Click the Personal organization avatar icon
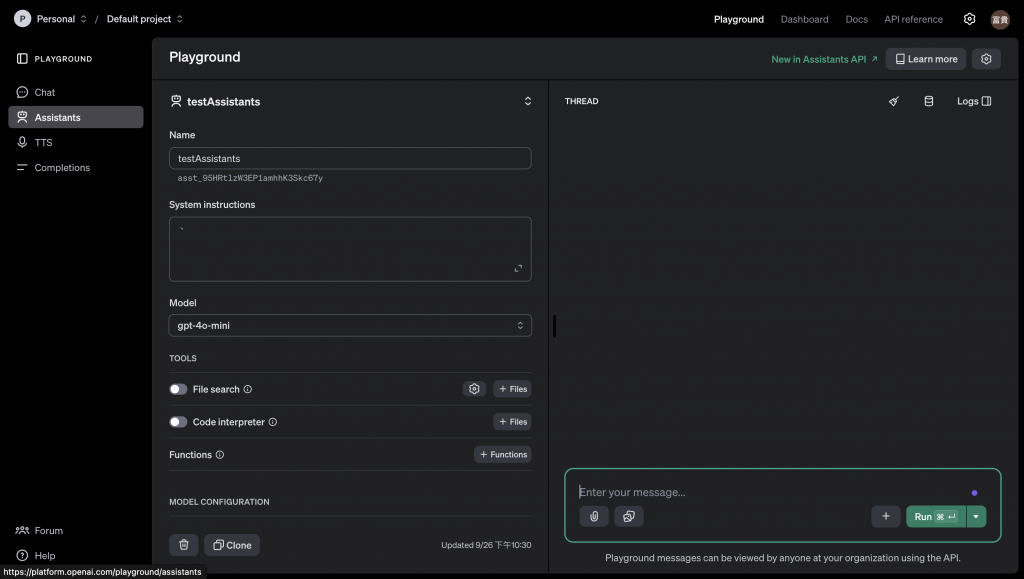This screenshot has width=1024, height=579. click(x=22, y=19)
